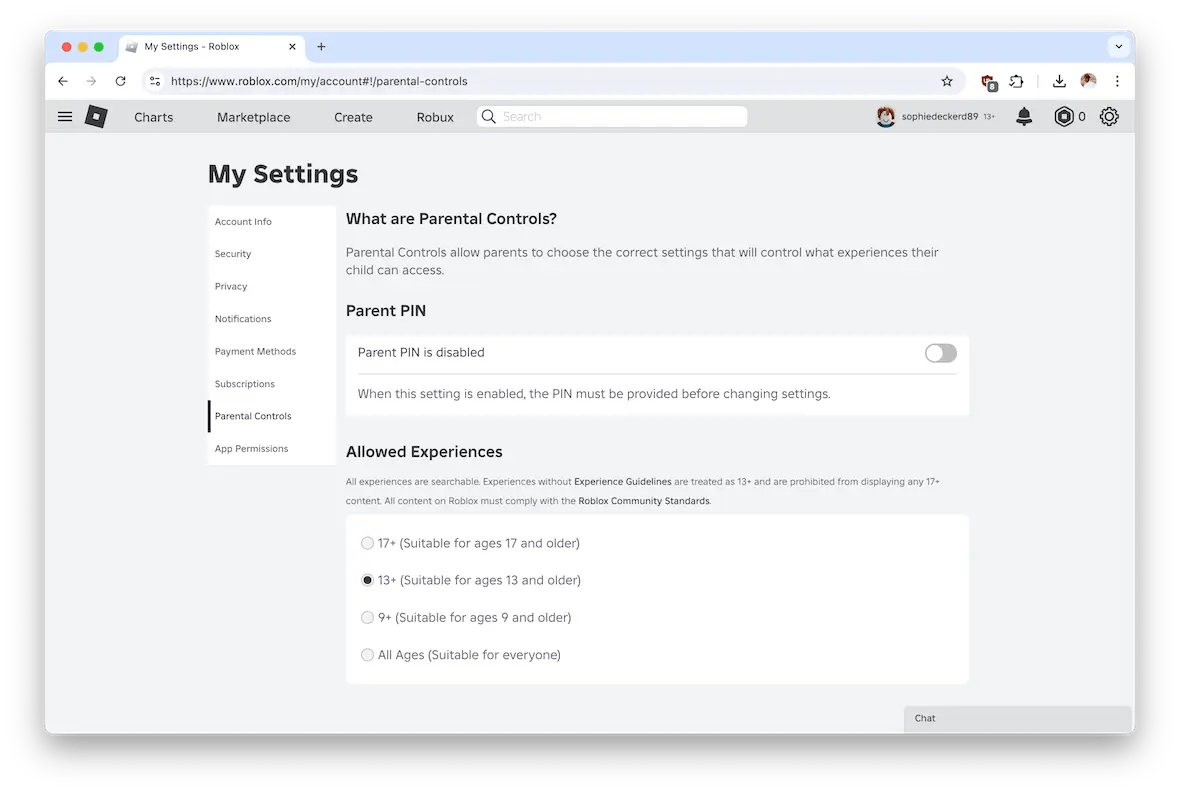The height and width of the screenshot is (793, 1180).
Task: Open a new browser tab
Action: tap(321, 47)
